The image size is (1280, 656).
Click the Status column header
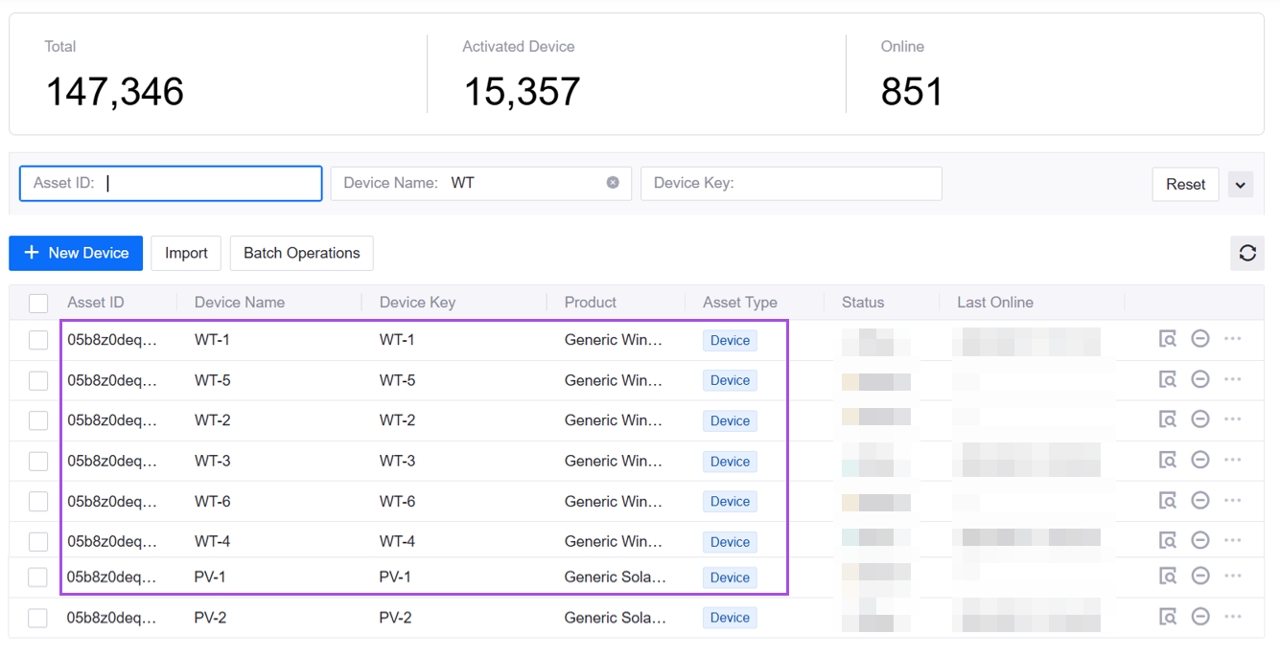(863, 302)
